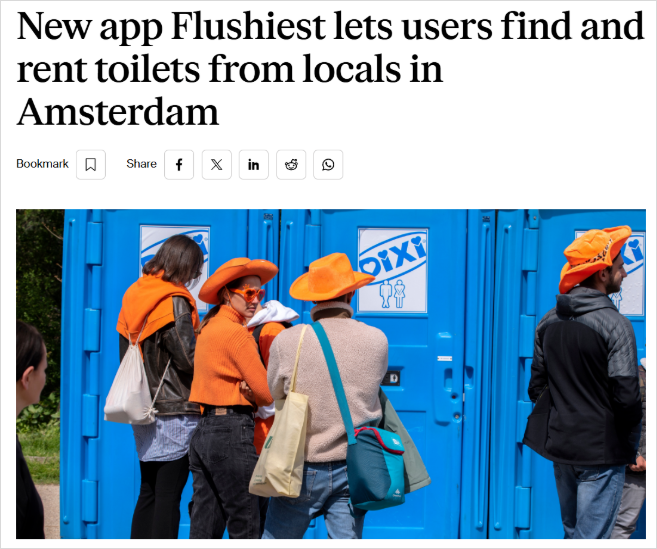
Task: Share the article on Facebook
Action: 179,164
